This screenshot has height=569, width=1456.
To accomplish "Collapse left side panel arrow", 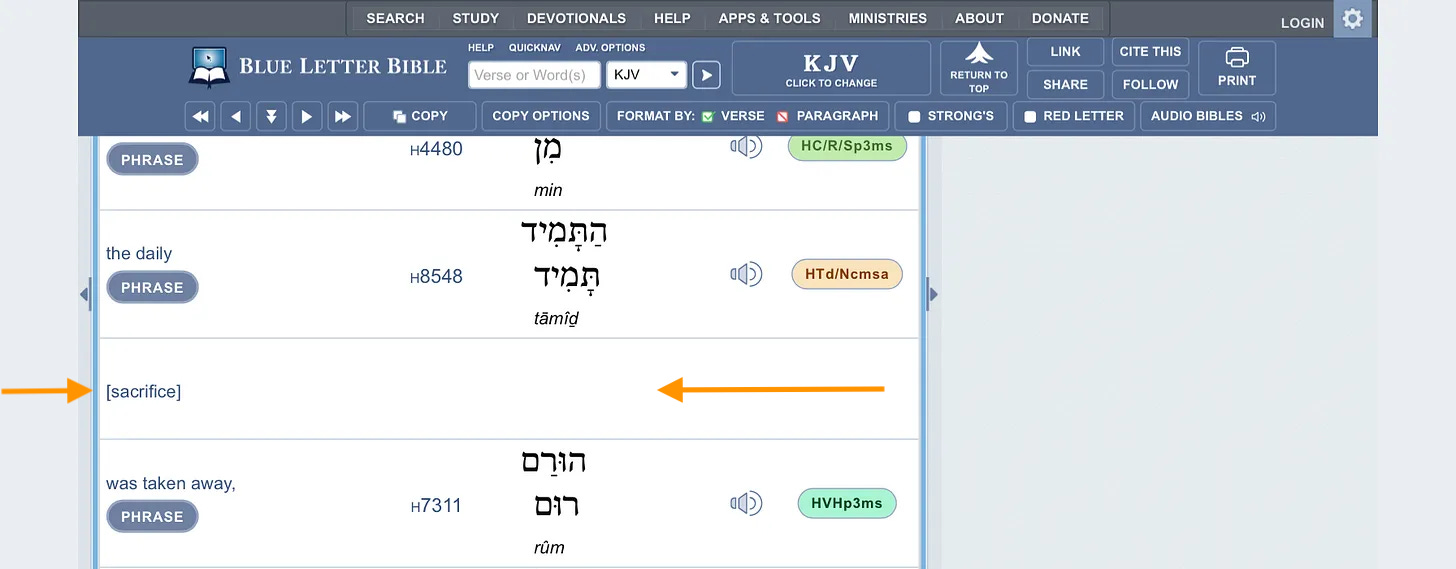I will (85, 294).
